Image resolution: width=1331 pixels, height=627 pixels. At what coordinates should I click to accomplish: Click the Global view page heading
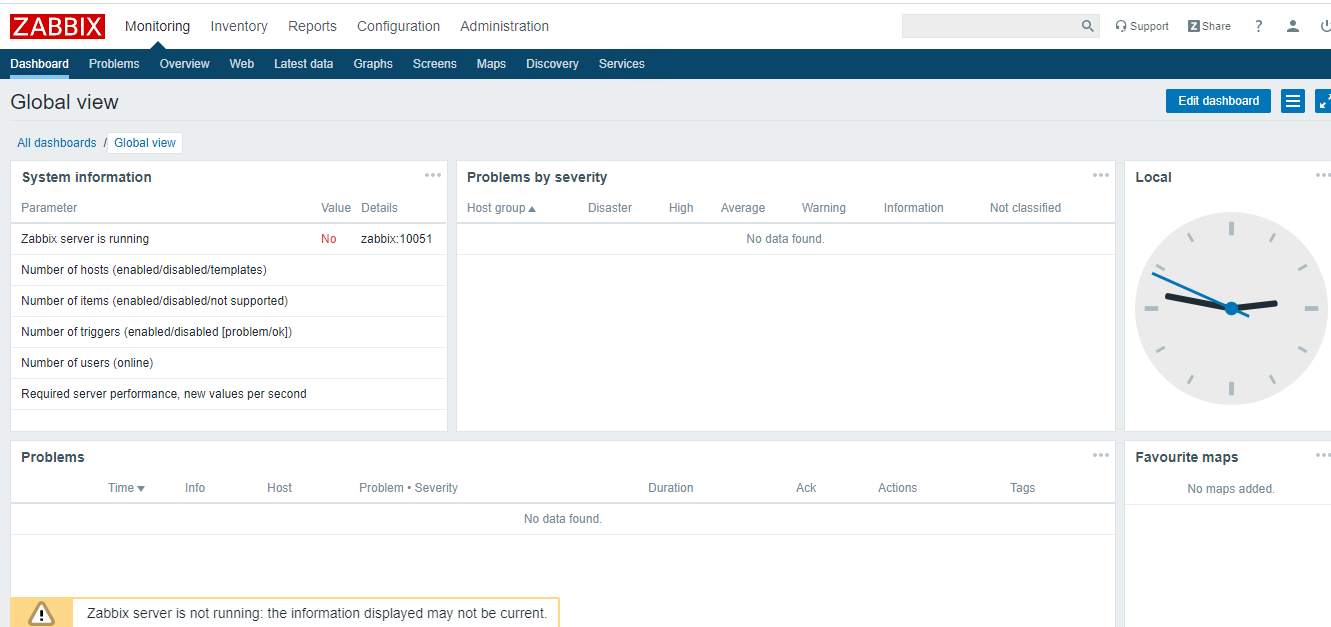[64, 102]
